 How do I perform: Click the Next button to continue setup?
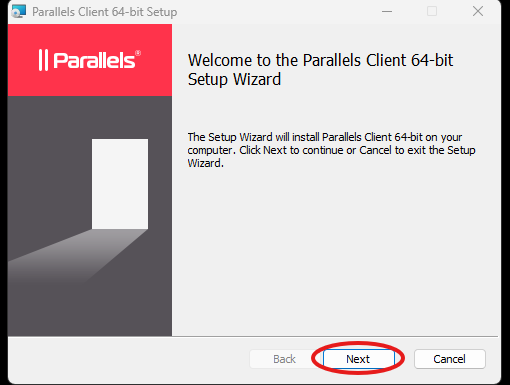358,359
